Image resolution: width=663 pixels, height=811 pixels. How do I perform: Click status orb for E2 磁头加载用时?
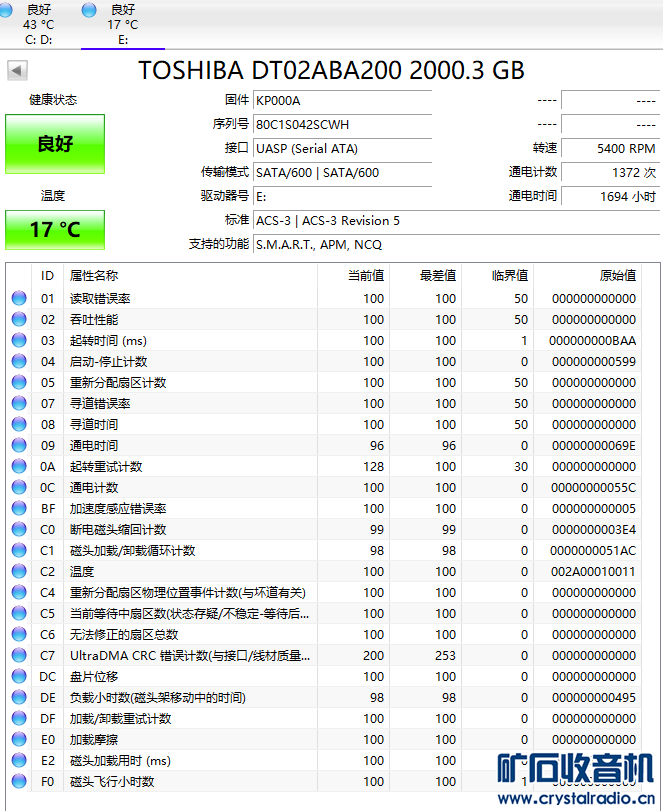coord(19,760)
